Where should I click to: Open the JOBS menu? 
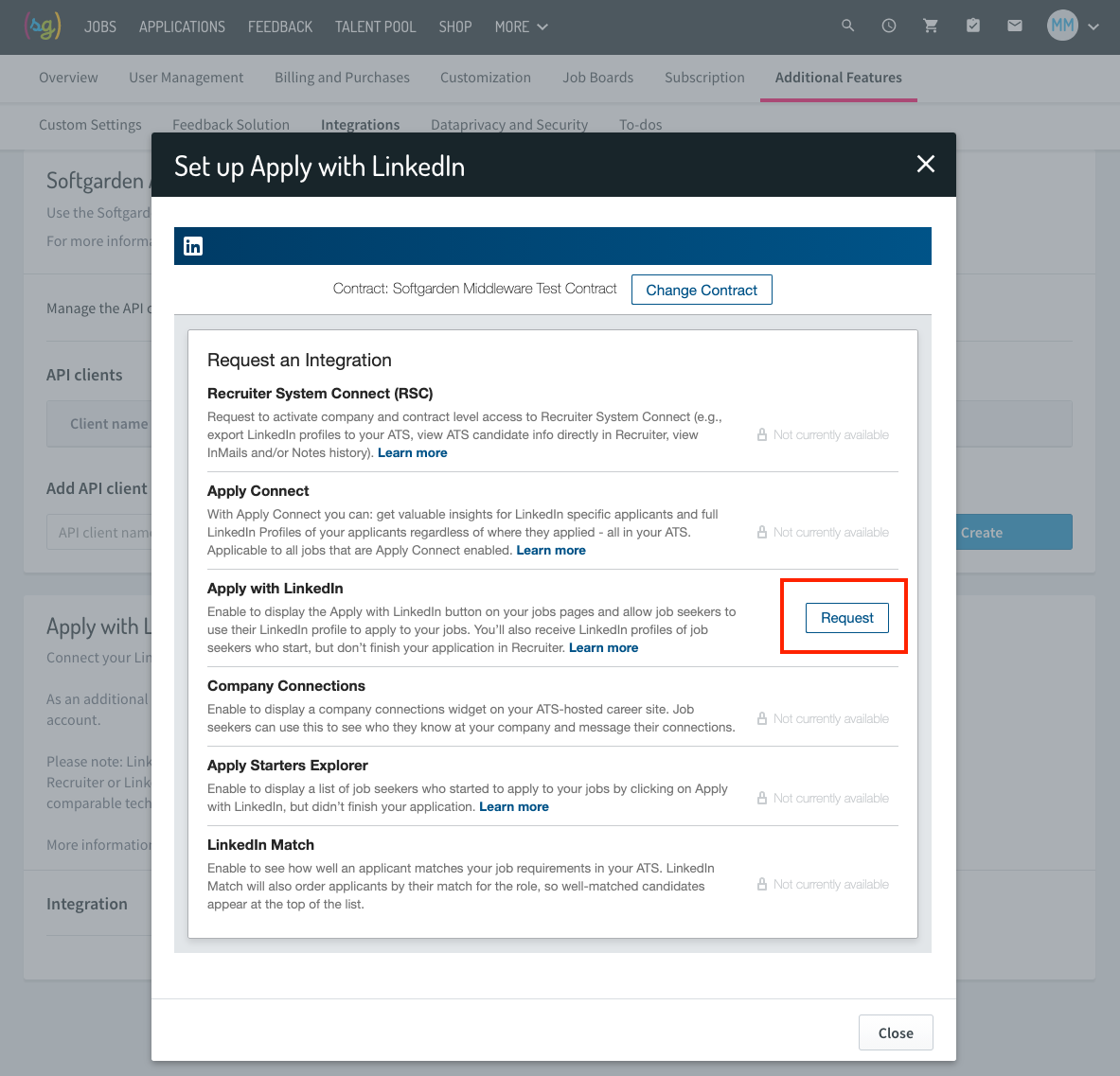click(100, 26)
